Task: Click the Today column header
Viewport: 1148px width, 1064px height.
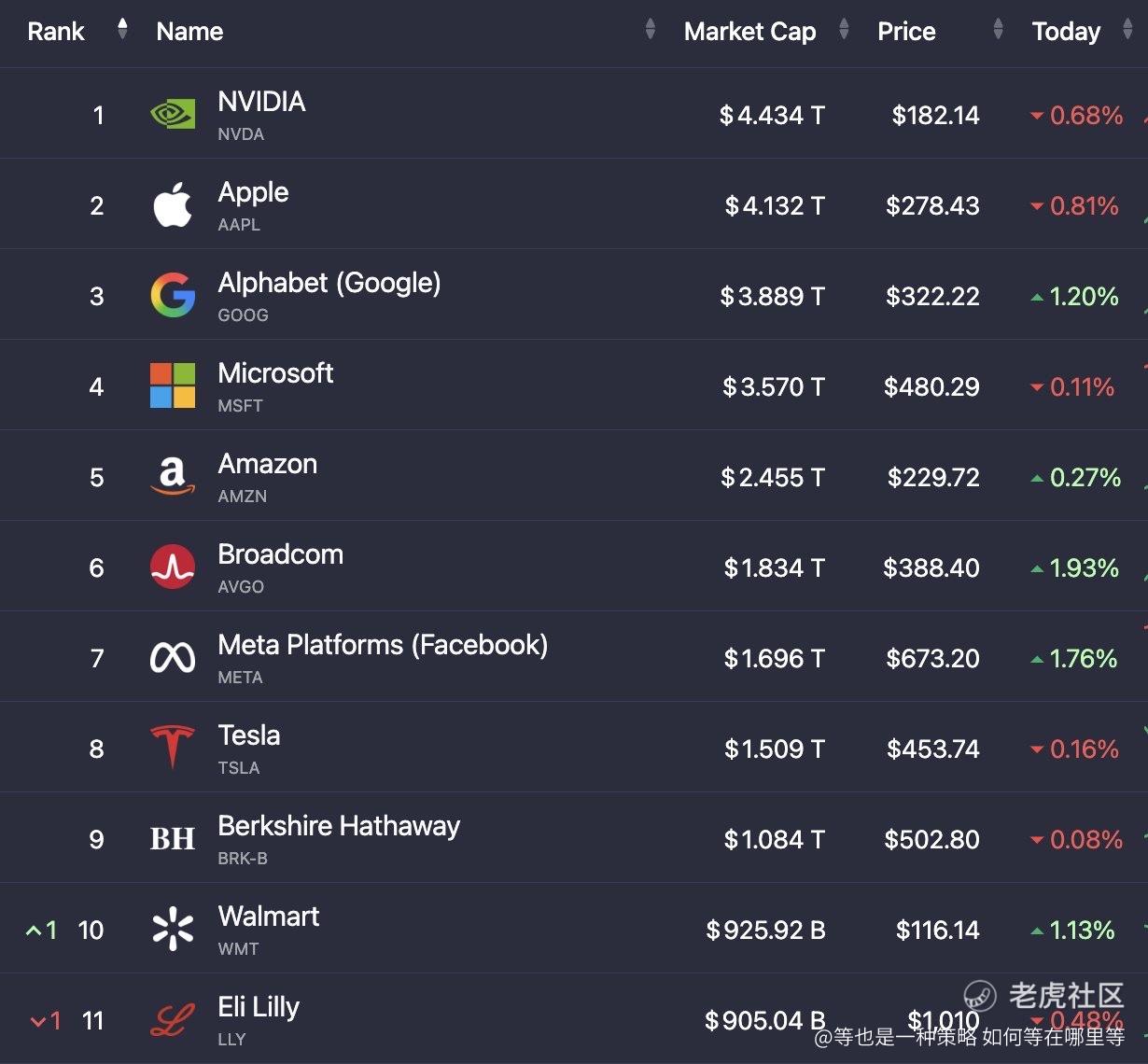Action: point(1066,32)
